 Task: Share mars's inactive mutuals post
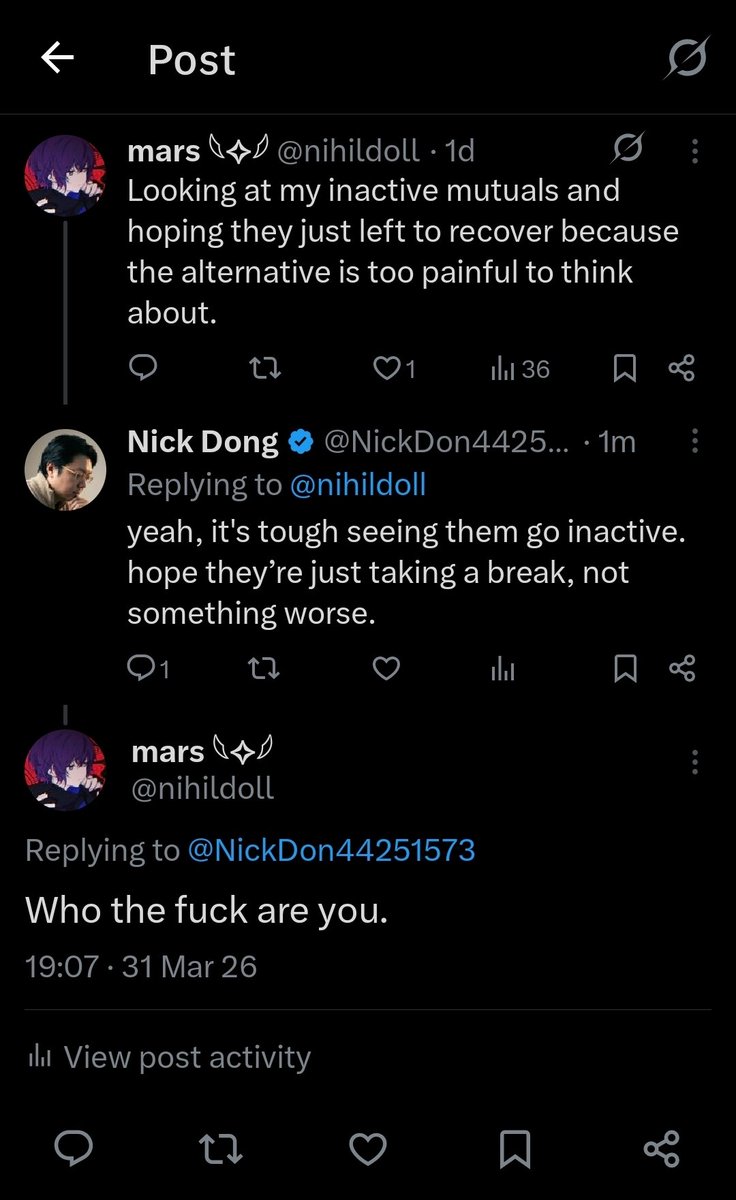(x=681, y=369)
